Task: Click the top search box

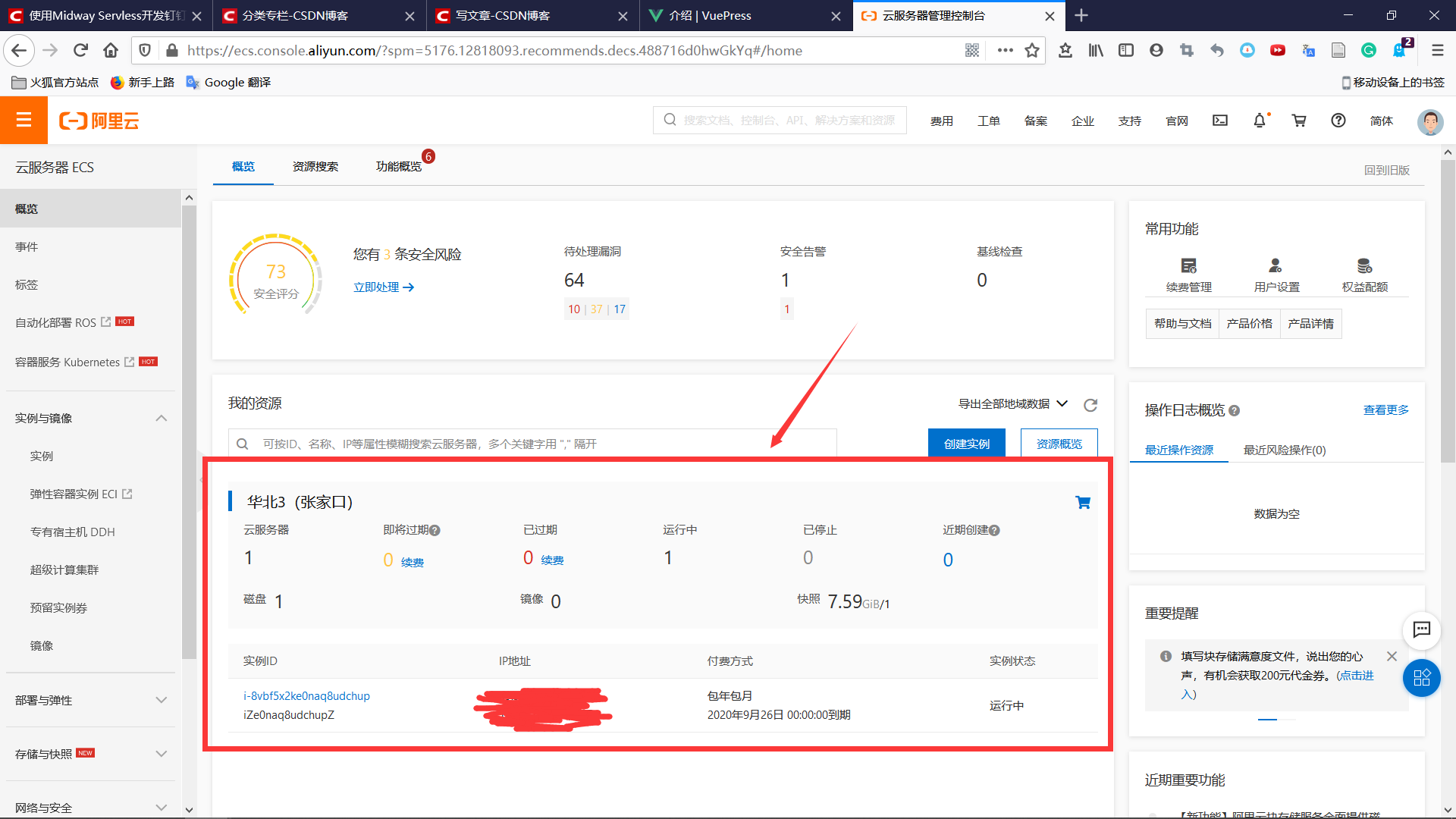Action: (780, 120)
